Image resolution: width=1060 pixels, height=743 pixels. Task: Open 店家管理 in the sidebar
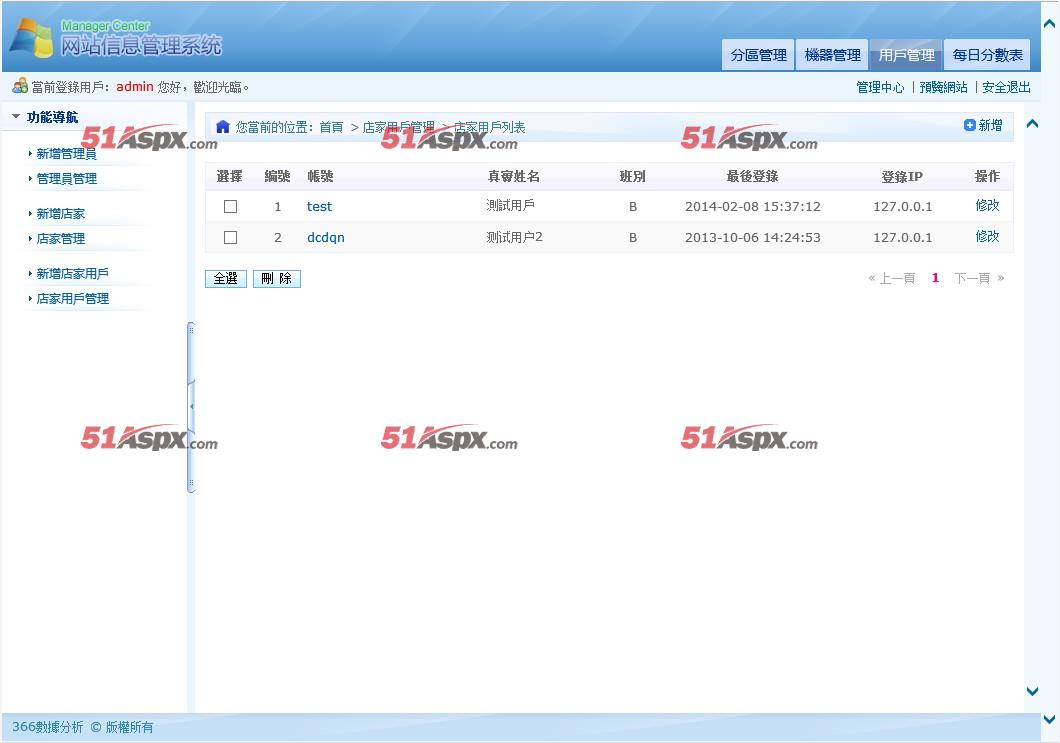(60, 239)
